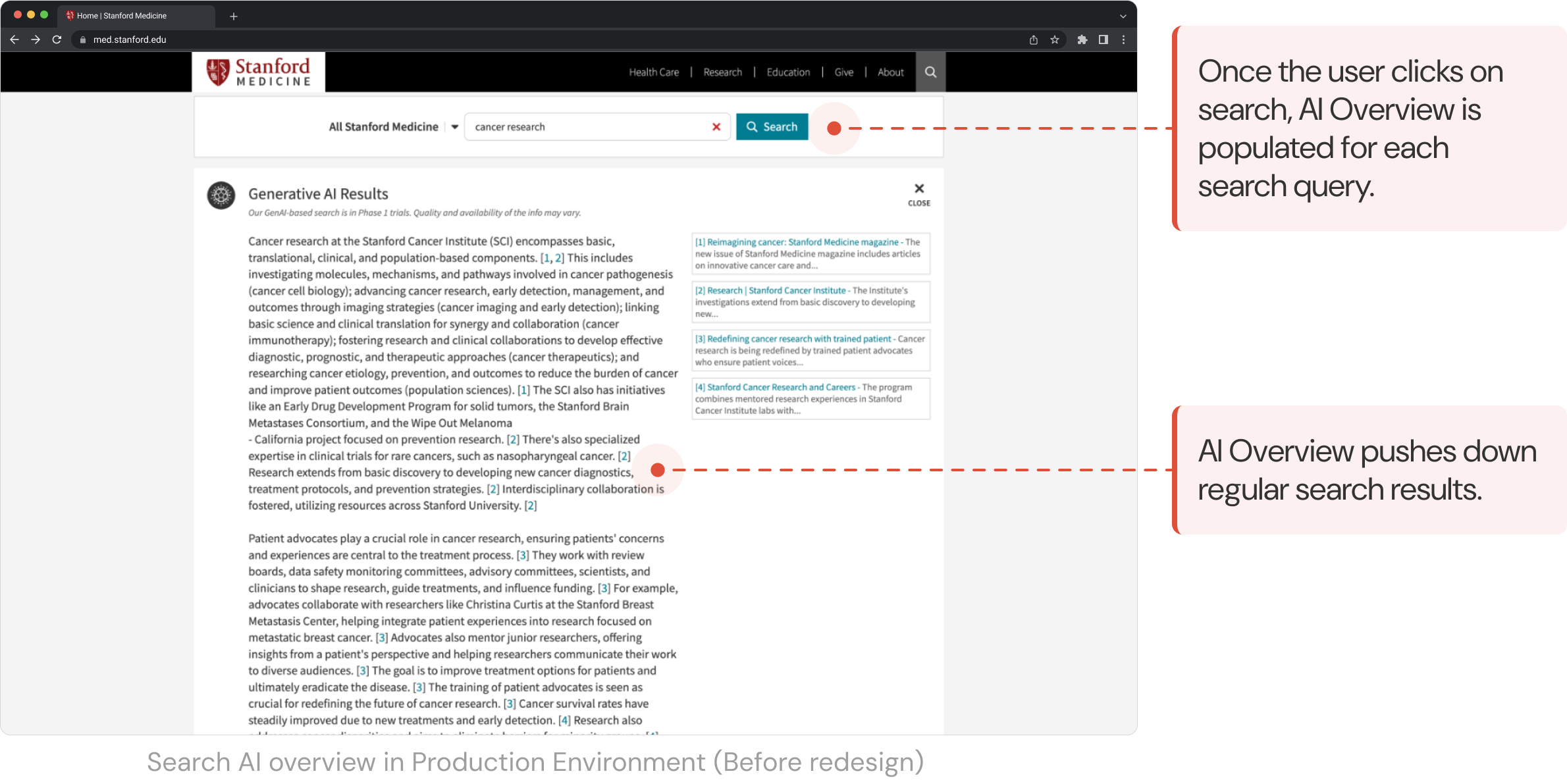The width and height of the screenshot is (1567, 784).
Task: Open a new tab with plus icon
Action: [x=234, y=16]
